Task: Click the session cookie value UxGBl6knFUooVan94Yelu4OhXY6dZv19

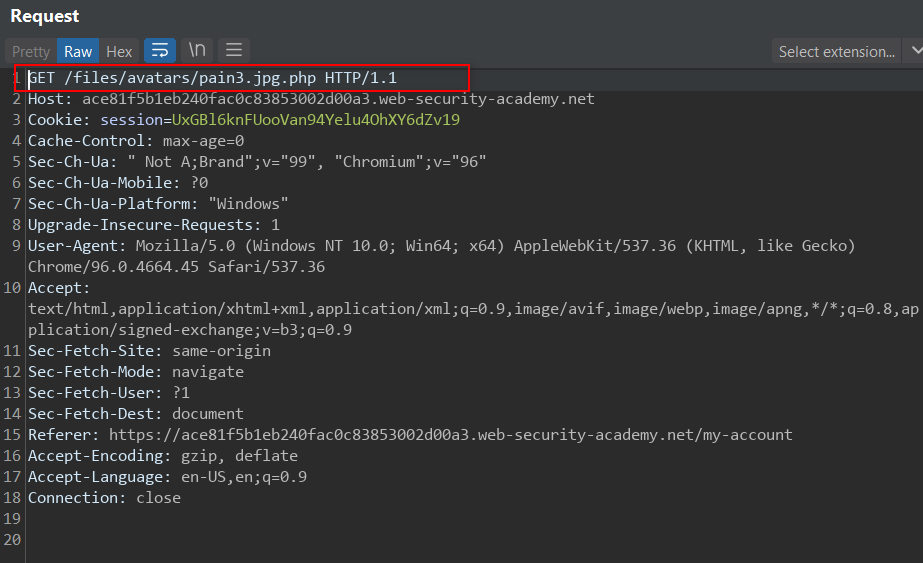Action: click(x=316, y=120)
